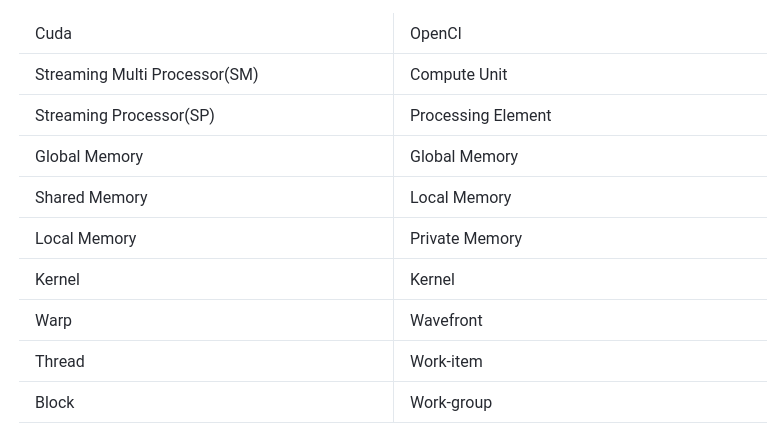This screenshot has height=433, width=784.
Task: Select the 'Block' cell
Action: tap(206, 402)
